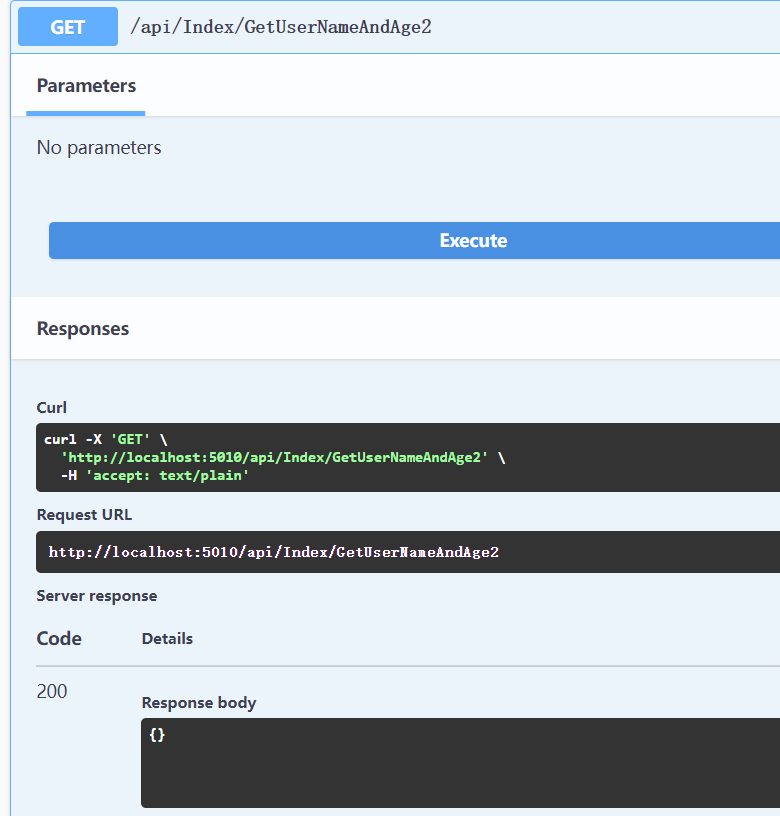
Task: Click the localhost URL inside curl command
Action: [x=274, y=458]
